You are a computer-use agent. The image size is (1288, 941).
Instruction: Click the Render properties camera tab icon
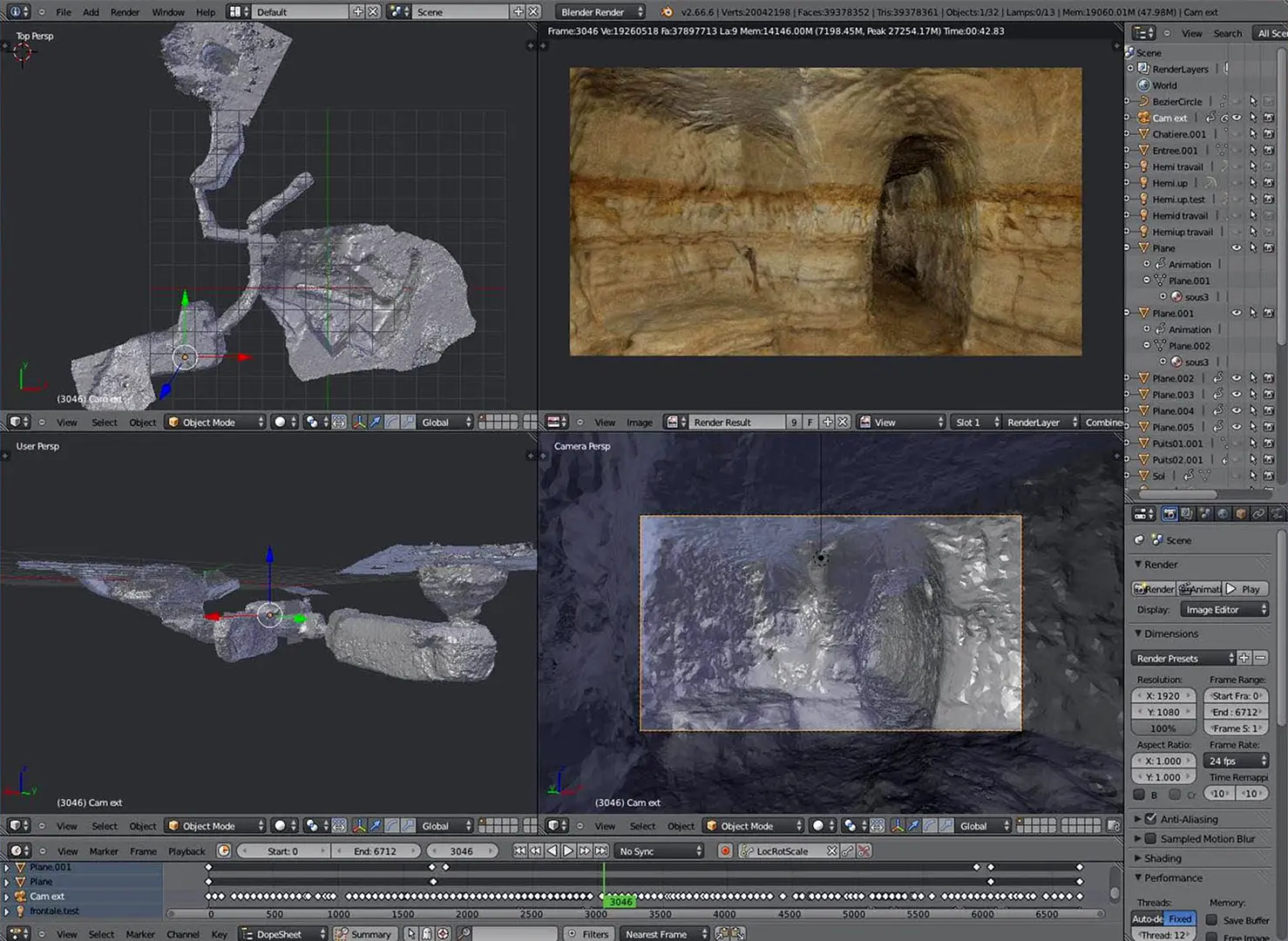pyautogui.click(x=1169, y=515)
